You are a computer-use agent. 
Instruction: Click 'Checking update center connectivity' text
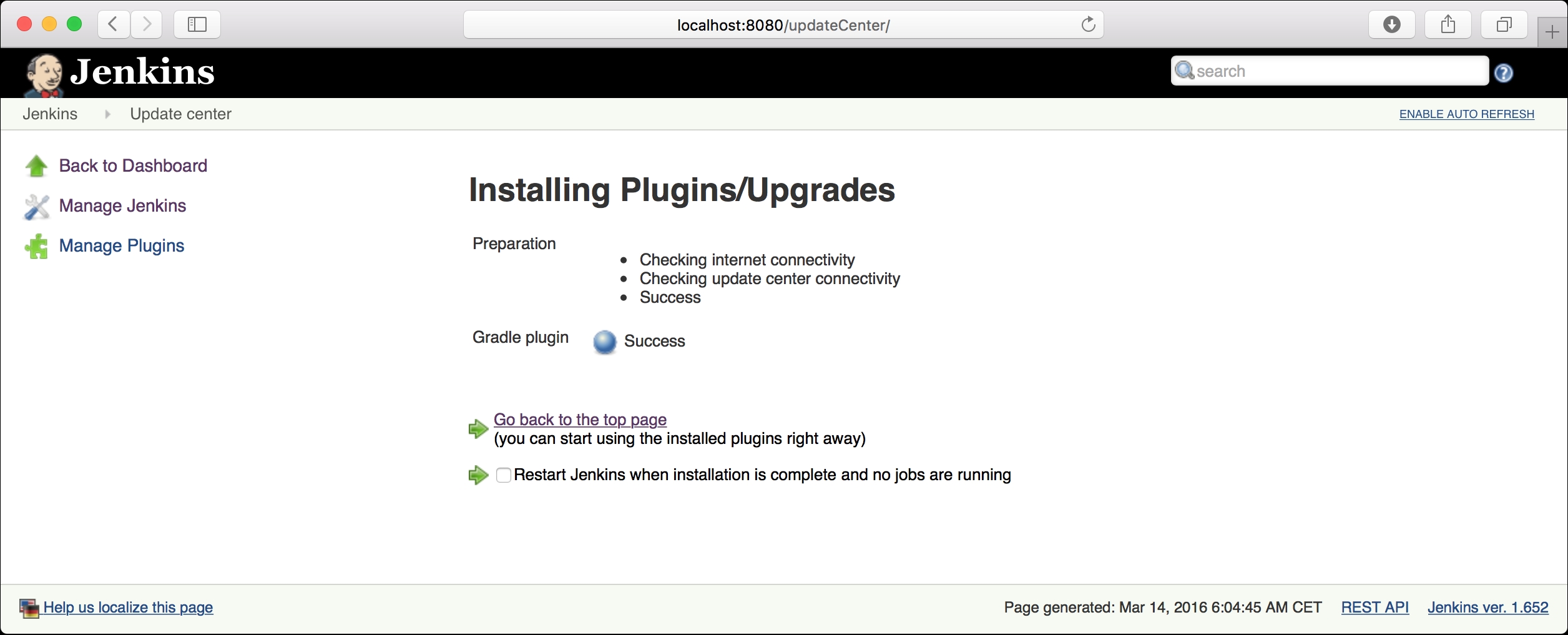coord(770,278)
